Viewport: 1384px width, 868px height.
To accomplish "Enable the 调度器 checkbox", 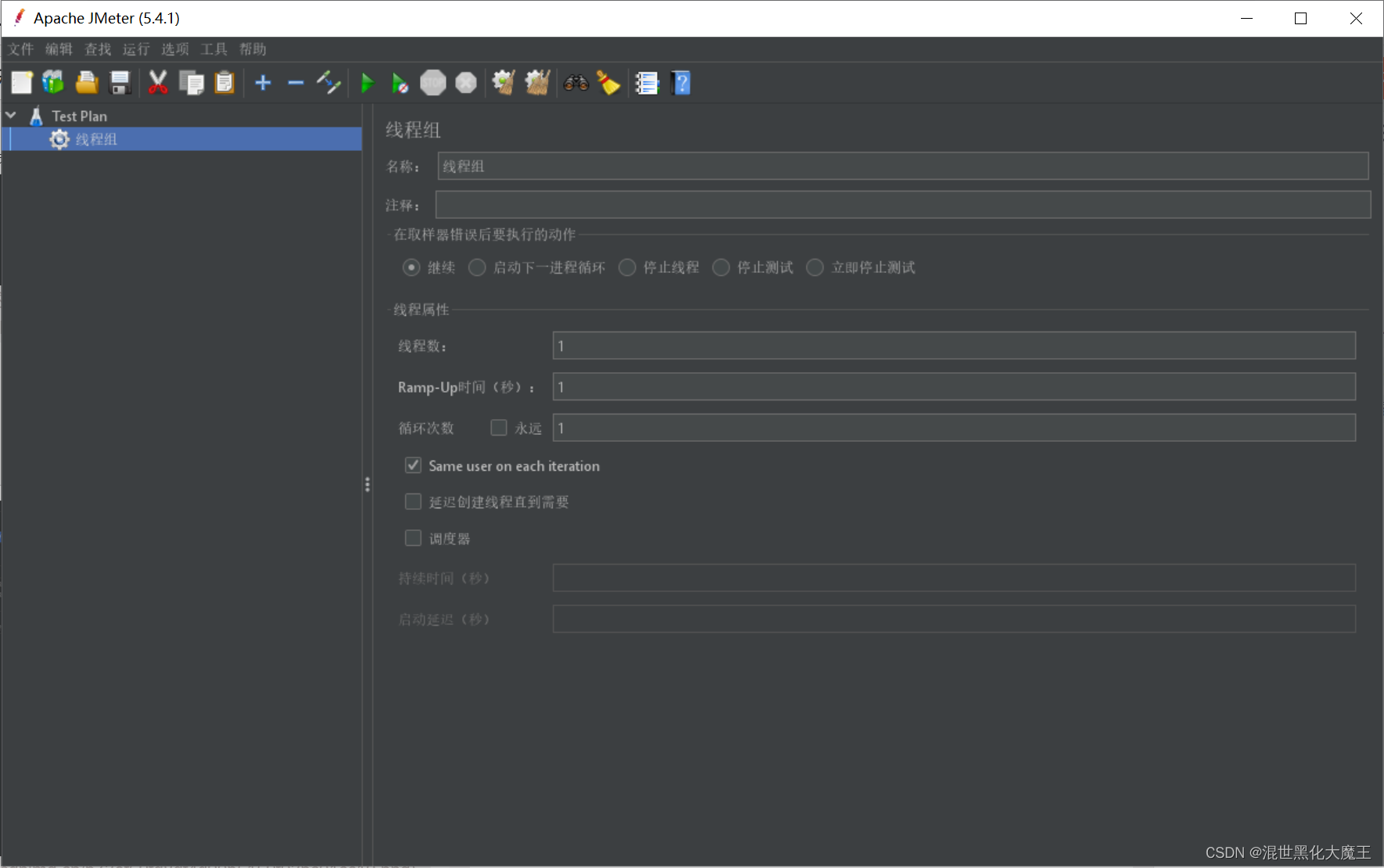I will click(x=413, y=538).
